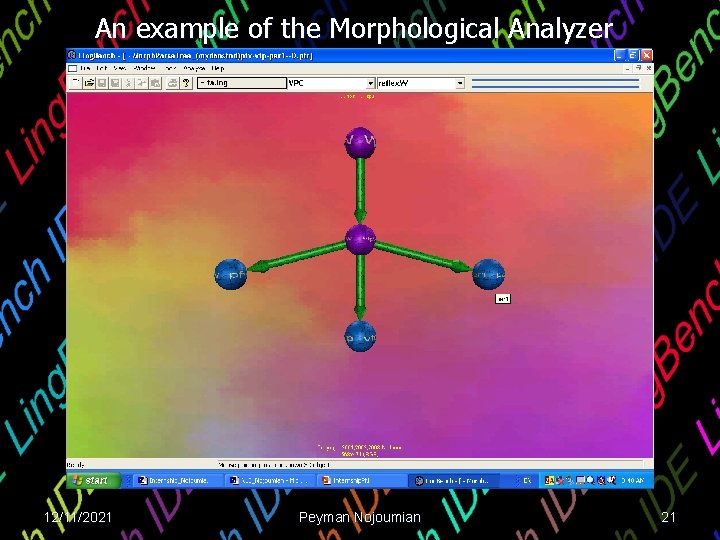Click the Windows Start button
The height and width of the screenshot is (540, 720).
click(x=94, y=480)
